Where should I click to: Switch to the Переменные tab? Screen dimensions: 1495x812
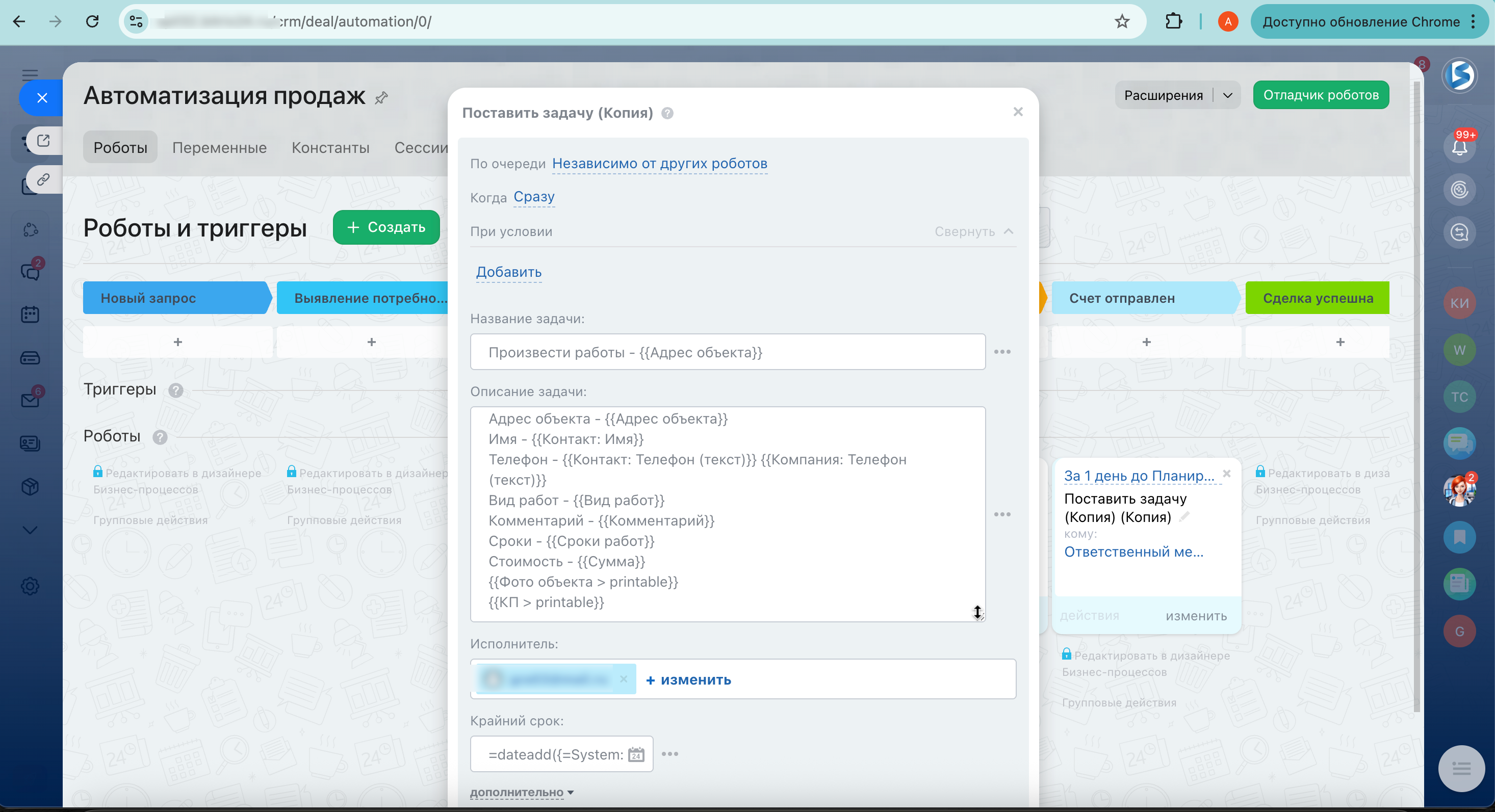click(219, 147)
